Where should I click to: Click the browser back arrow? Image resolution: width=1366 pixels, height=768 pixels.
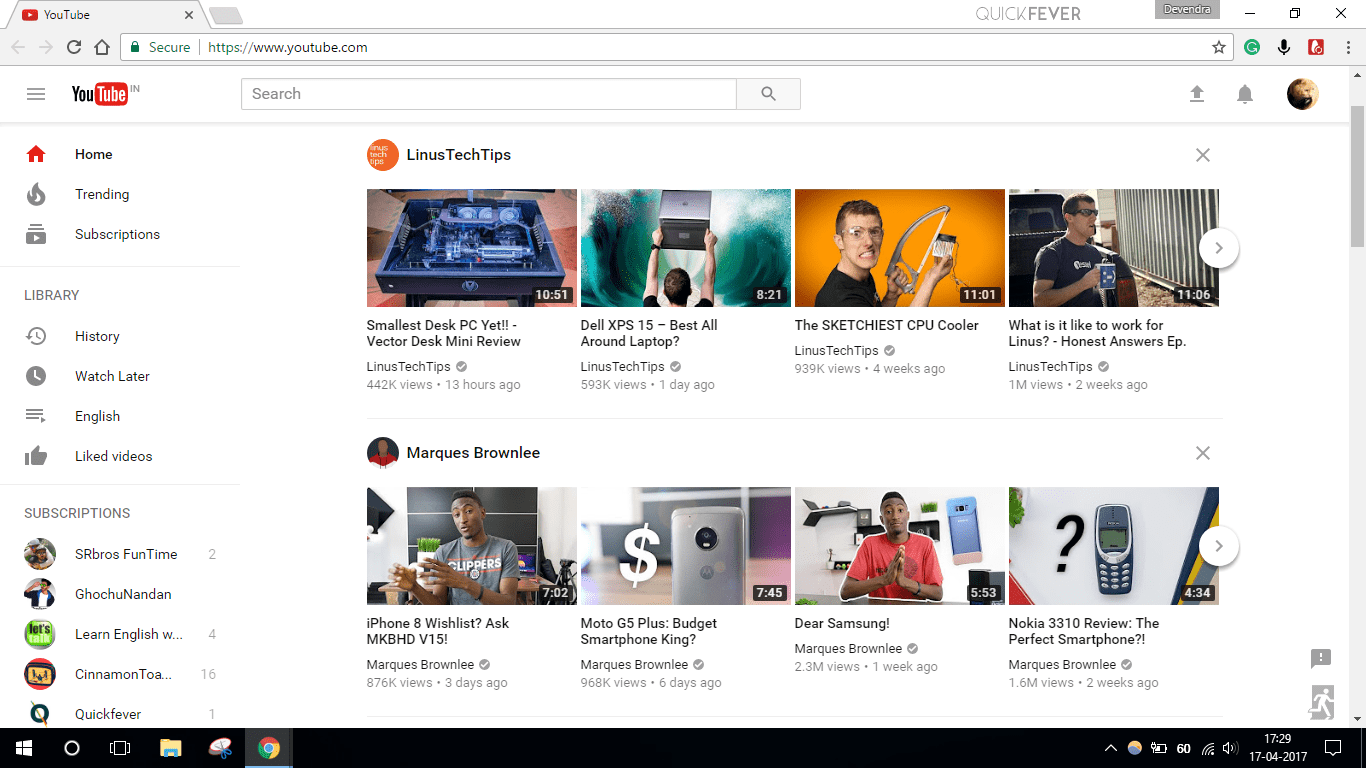point(18,47)
